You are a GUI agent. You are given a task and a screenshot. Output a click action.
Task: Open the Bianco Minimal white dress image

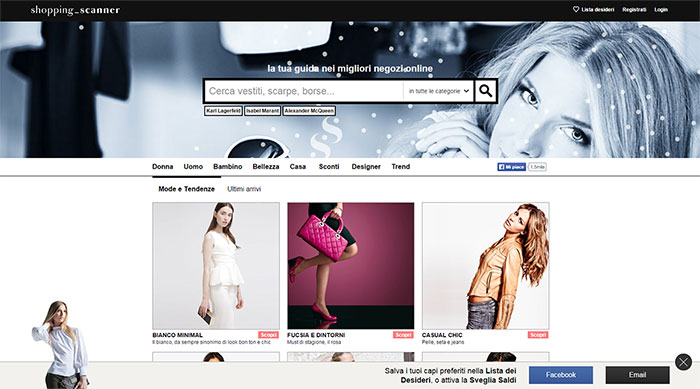pyautogui.click(x=216, y=266)
